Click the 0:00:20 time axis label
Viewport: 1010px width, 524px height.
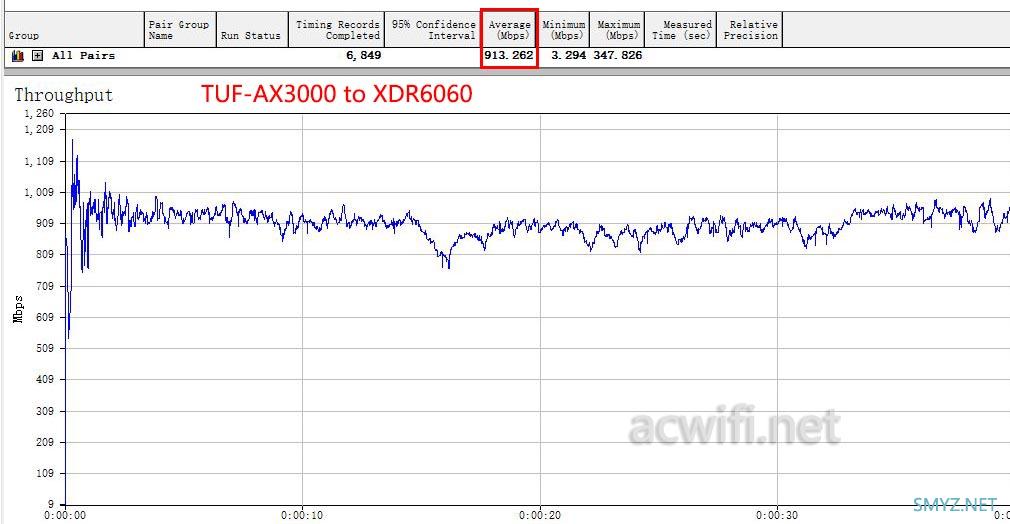pos(540,516)
